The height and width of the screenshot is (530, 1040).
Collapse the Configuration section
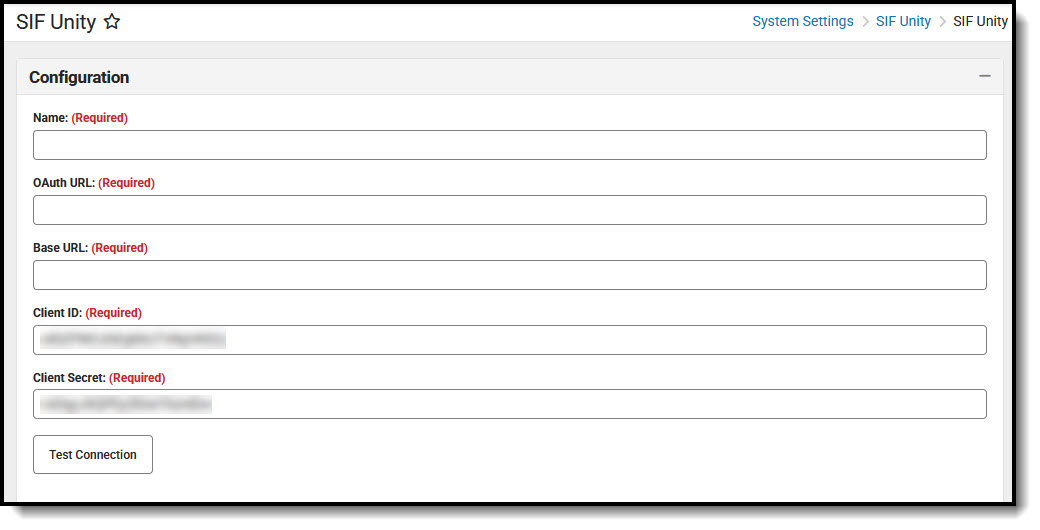tap(984, 76)
